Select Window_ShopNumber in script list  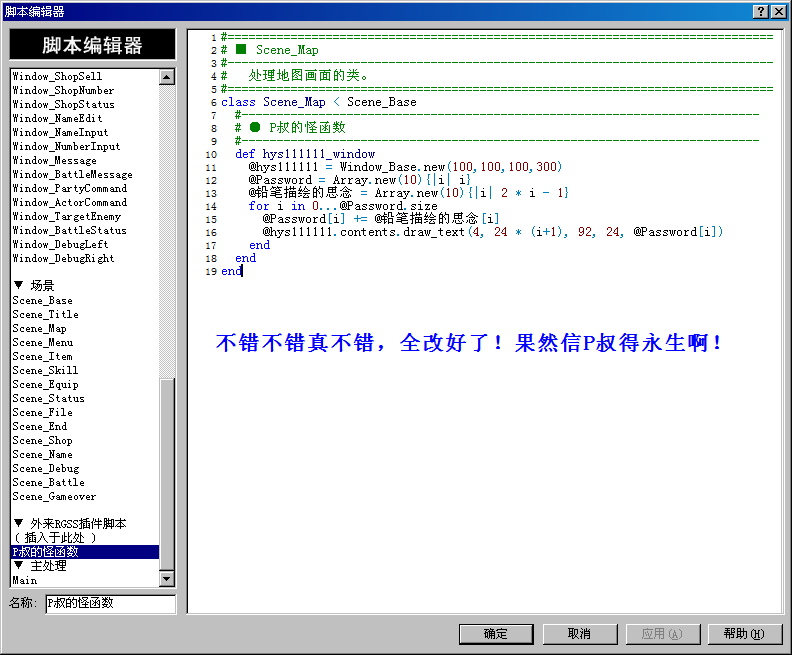pyautogui.click(x=63, y=90)
